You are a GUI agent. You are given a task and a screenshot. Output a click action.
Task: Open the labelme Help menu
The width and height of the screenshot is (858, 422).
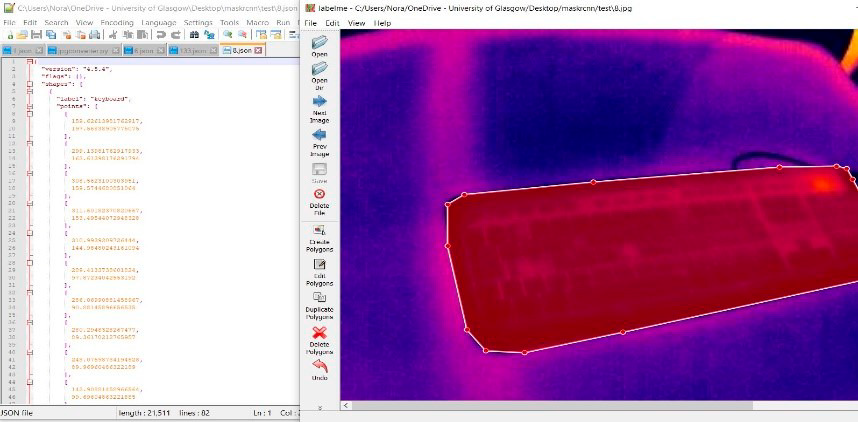click(382, 23)
